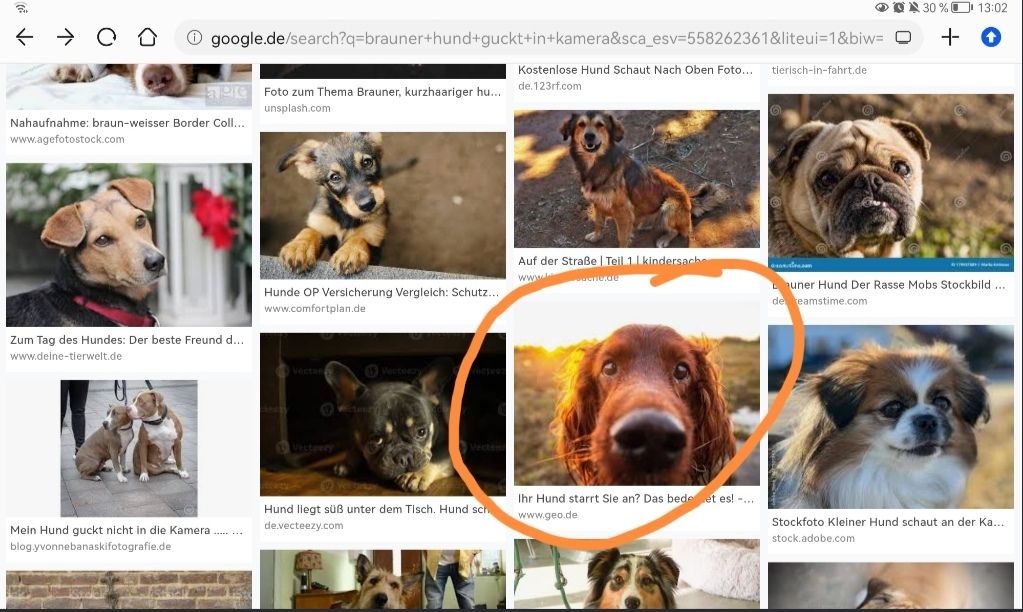Open the battery status indicator
The image size is (1023, 612).
tap(961, 8)
